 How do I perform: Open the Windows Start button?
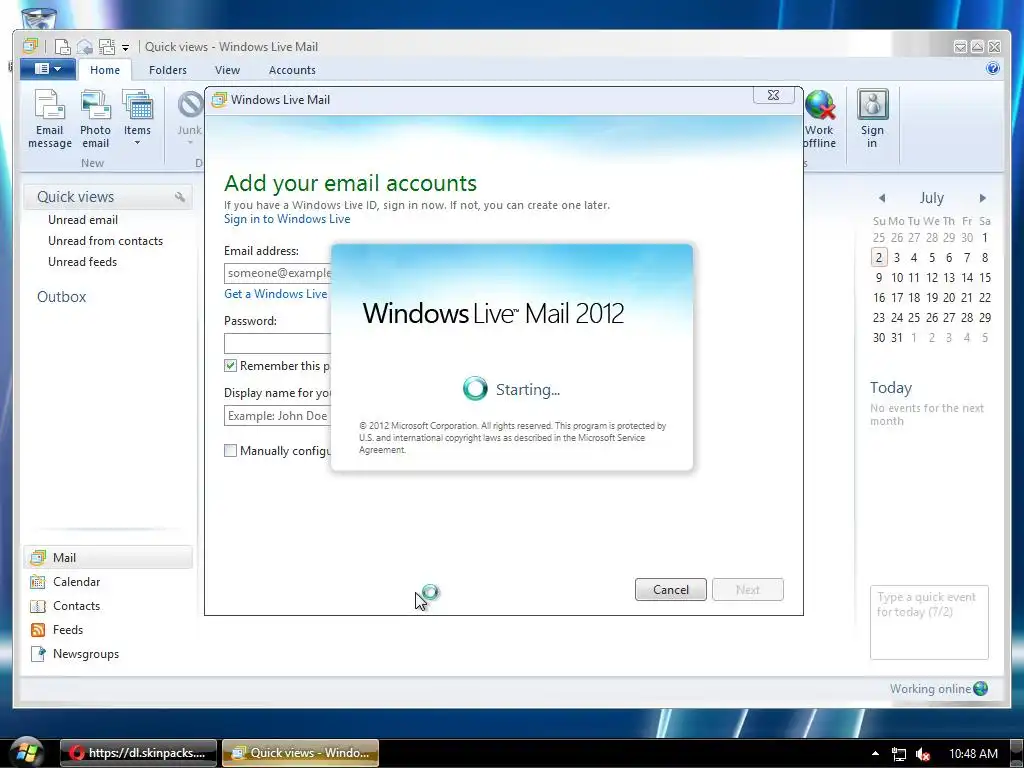tap(27, 752)
